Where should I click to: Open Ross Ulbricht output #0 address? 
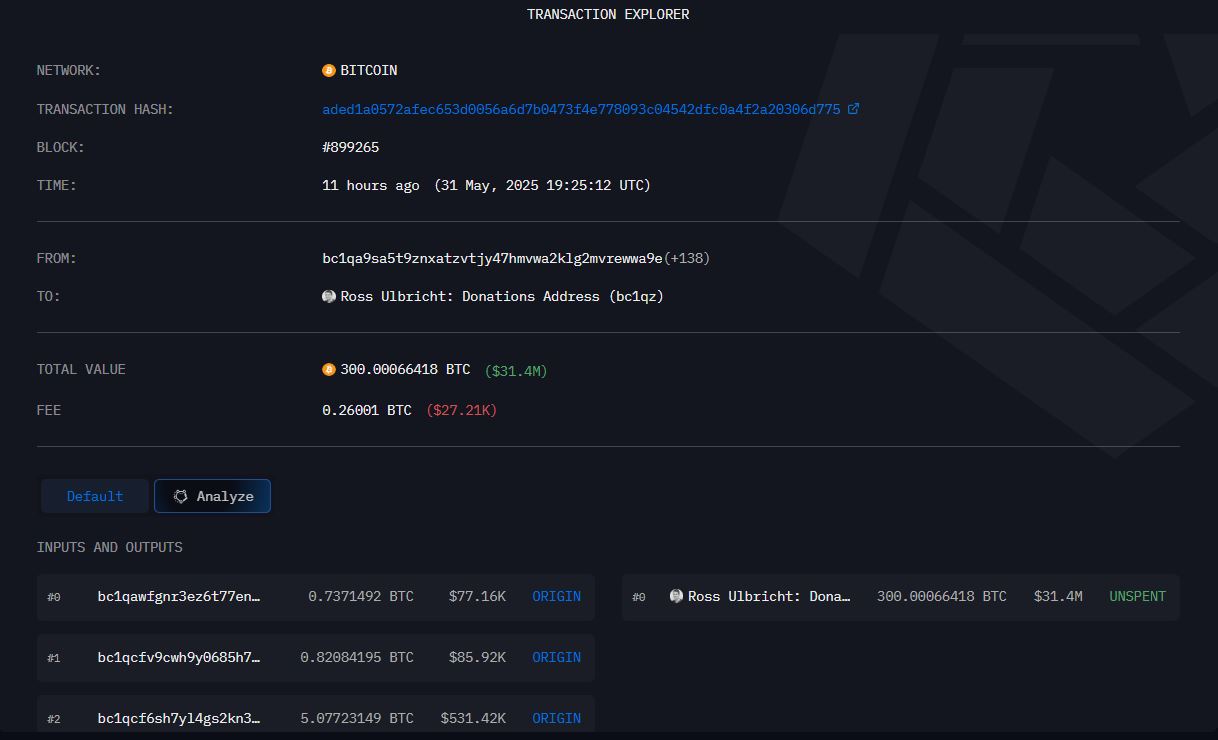tap(769, 596)
